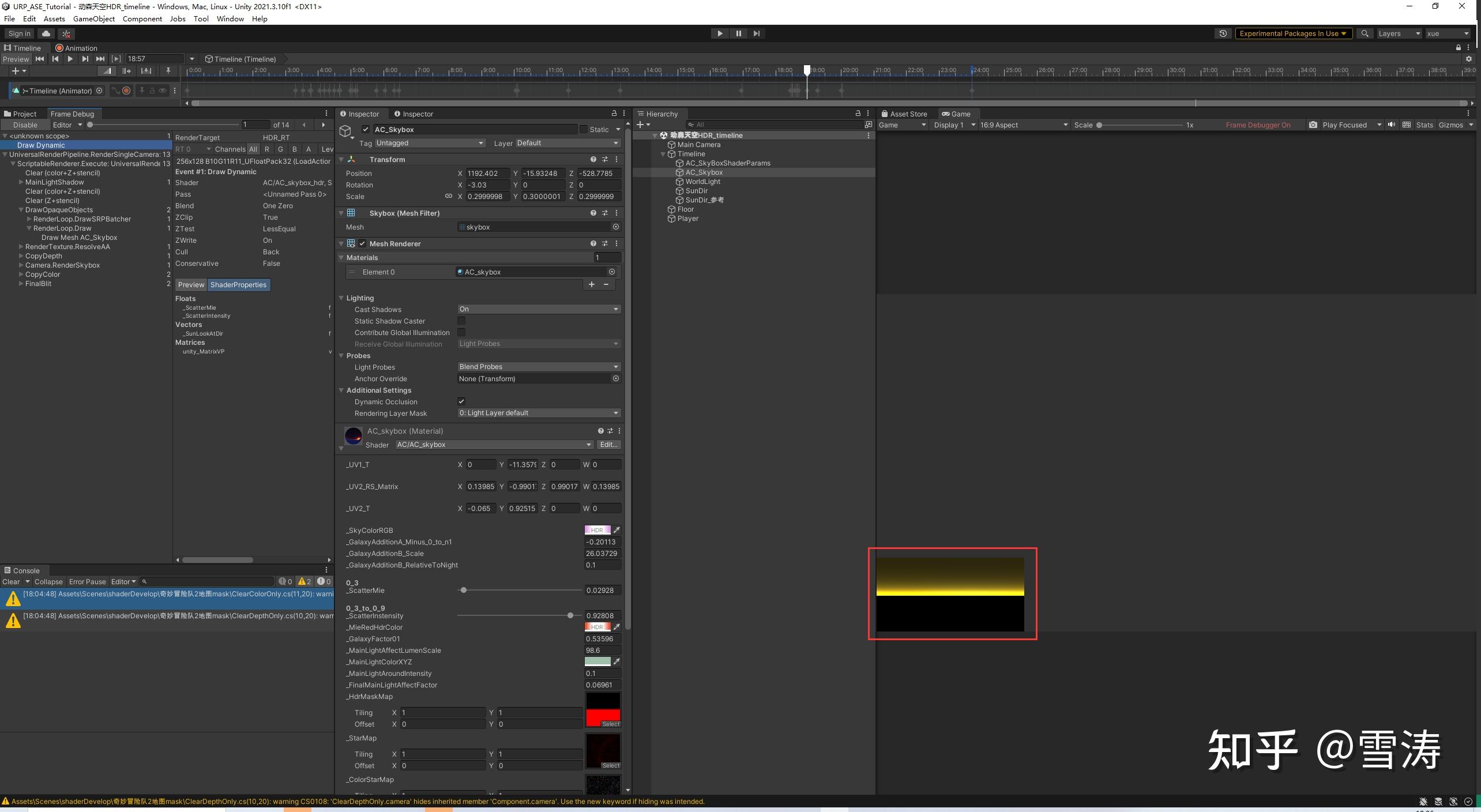
Task: Click the eyedropper next to _SkyColorRGB
Action: [617, 530]
